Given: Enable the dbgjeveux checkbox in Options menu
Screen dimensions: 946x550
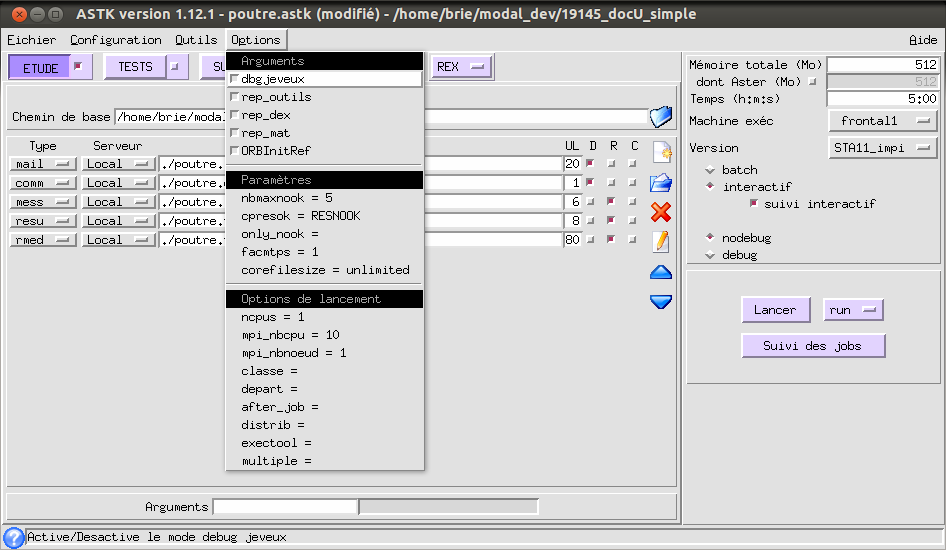Looking at the screenshot, I should point(235,79).
